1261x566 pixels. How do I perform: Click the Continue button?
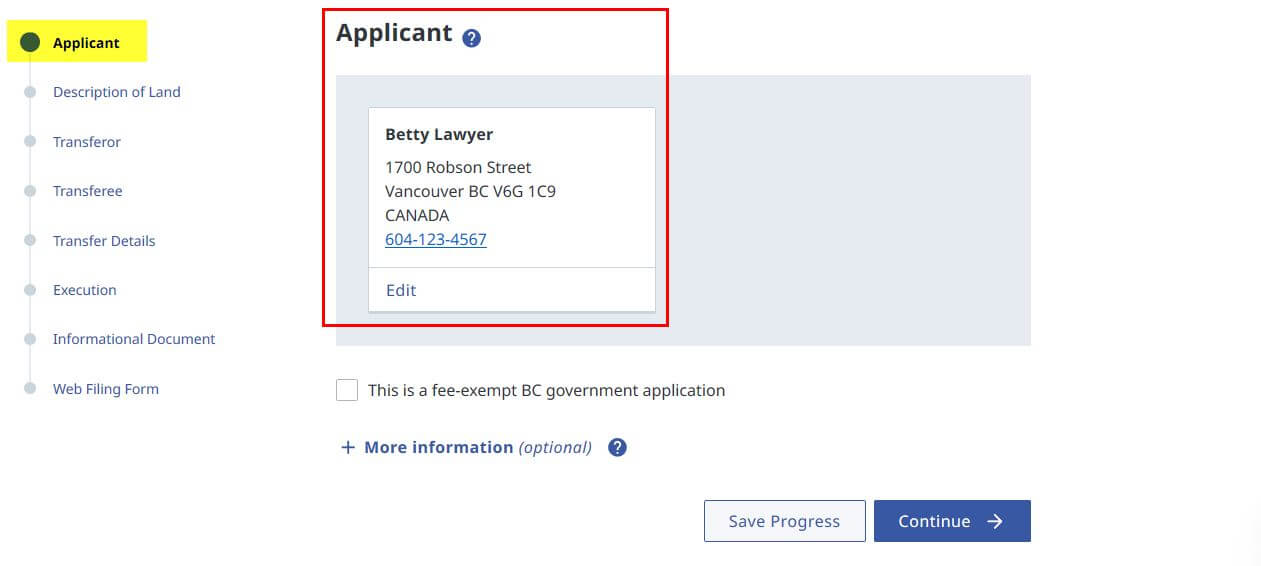[952, 521]
